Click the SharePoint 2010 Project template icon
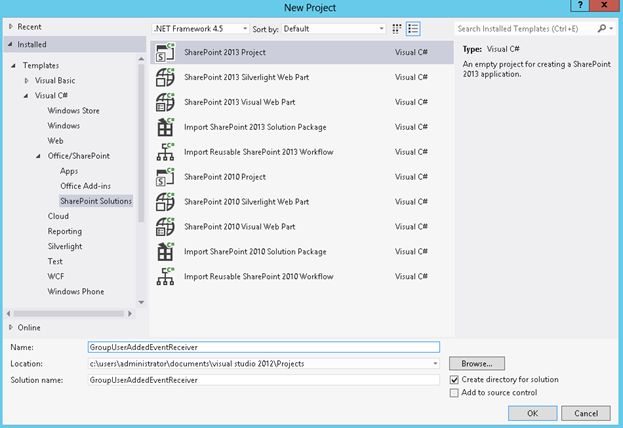623x428 pixels. [165, 177]
